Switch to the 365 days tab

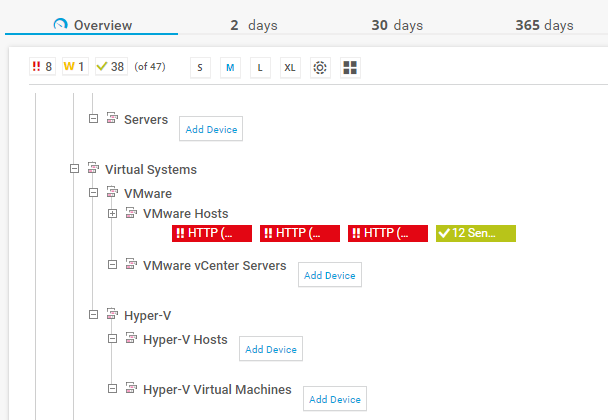coord(544,25)
